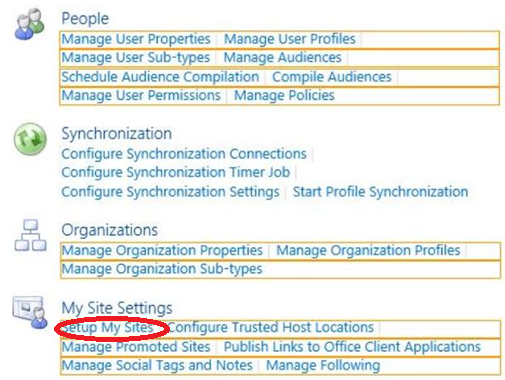Click the Setup My Sites link
505x380 pixels.
click(x=107, y=328)
